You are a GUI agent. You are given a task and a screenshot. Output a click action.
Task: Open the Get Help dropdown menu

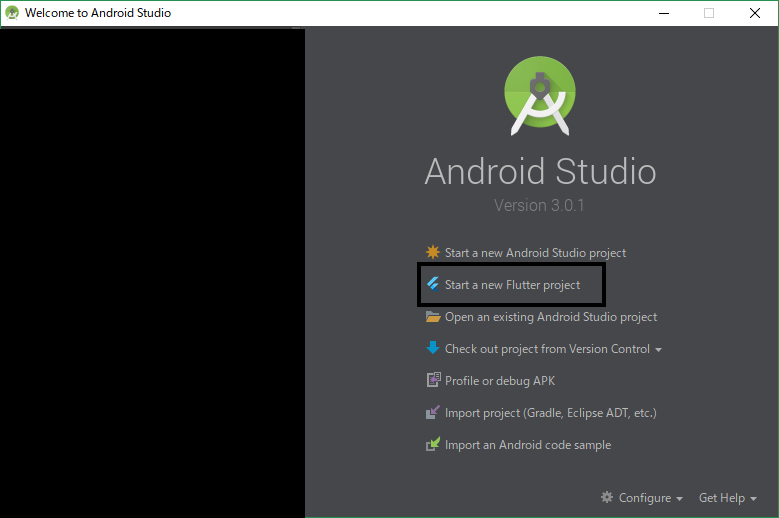click(727, 498)
